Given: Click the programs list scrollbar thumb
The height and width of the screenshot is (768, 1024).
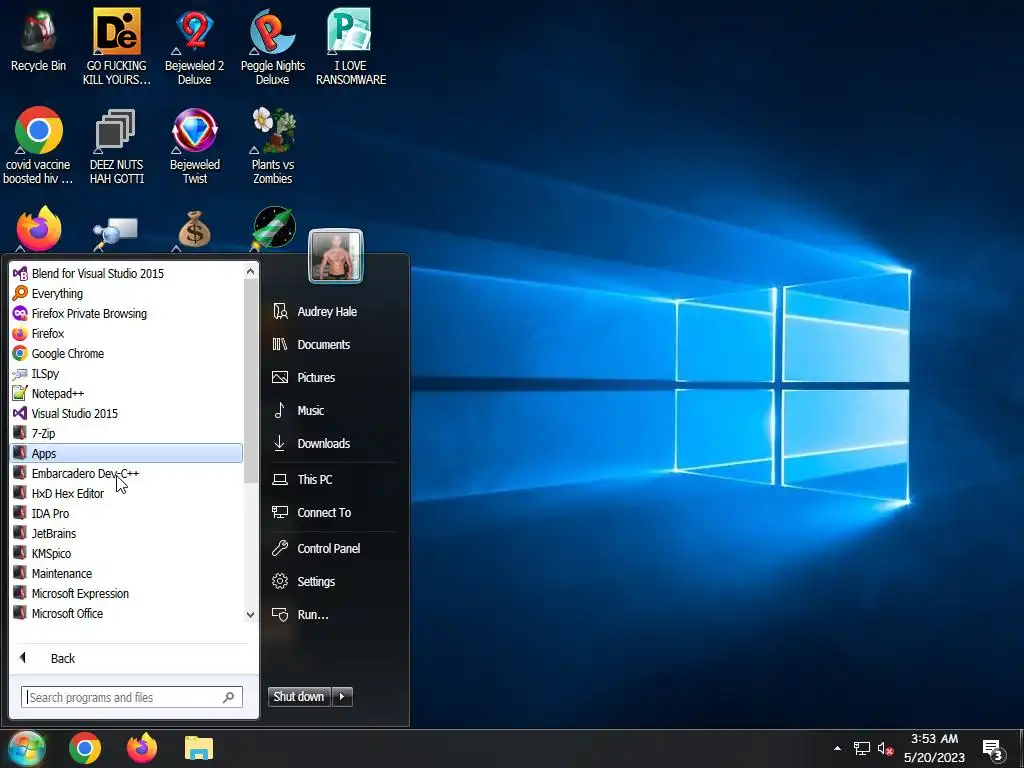Looking at the screenshot, I should pyautogui.click(x=251, y=381).
